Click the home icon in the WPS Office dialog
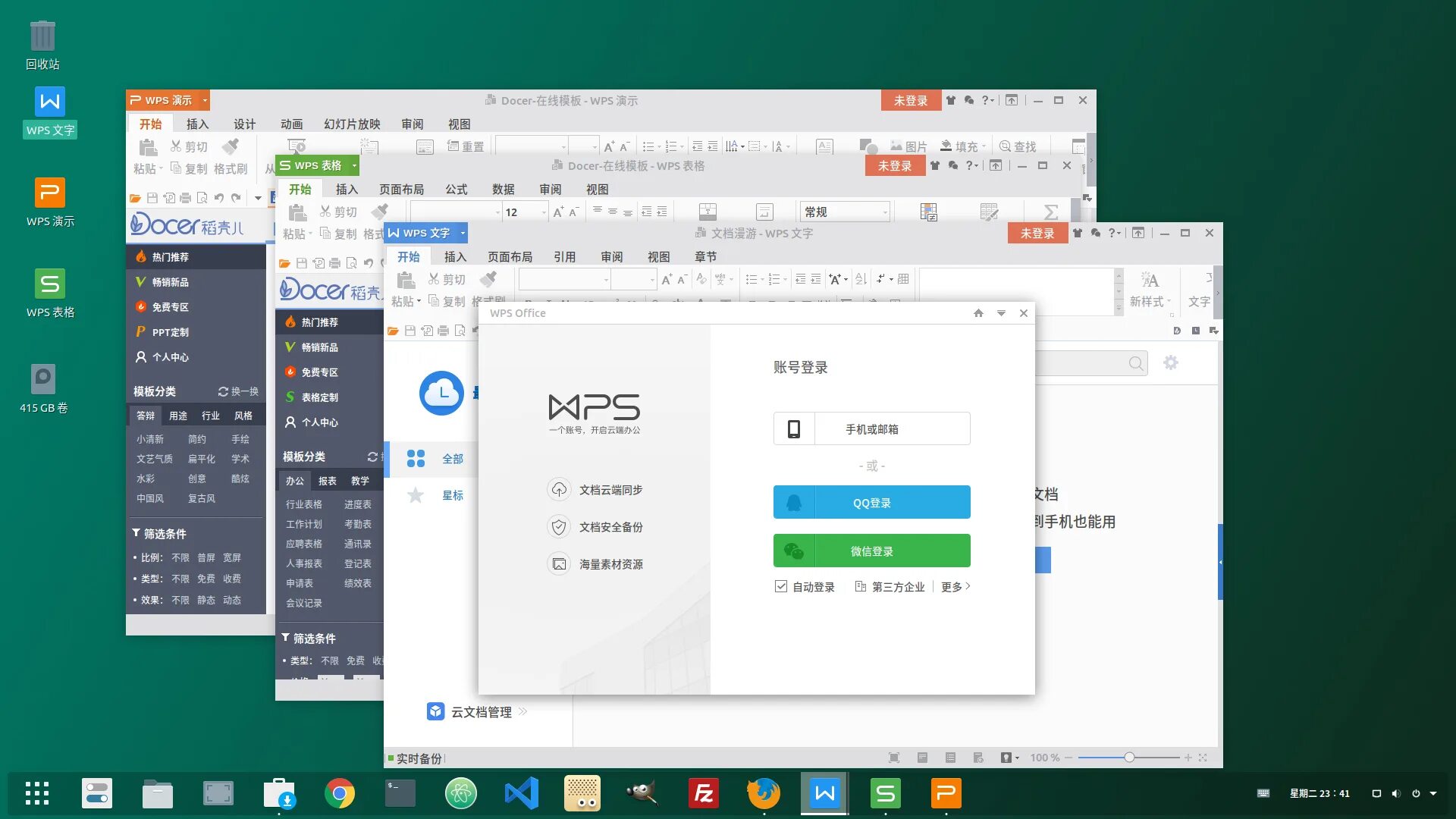1456x819 pixels. 978,313
